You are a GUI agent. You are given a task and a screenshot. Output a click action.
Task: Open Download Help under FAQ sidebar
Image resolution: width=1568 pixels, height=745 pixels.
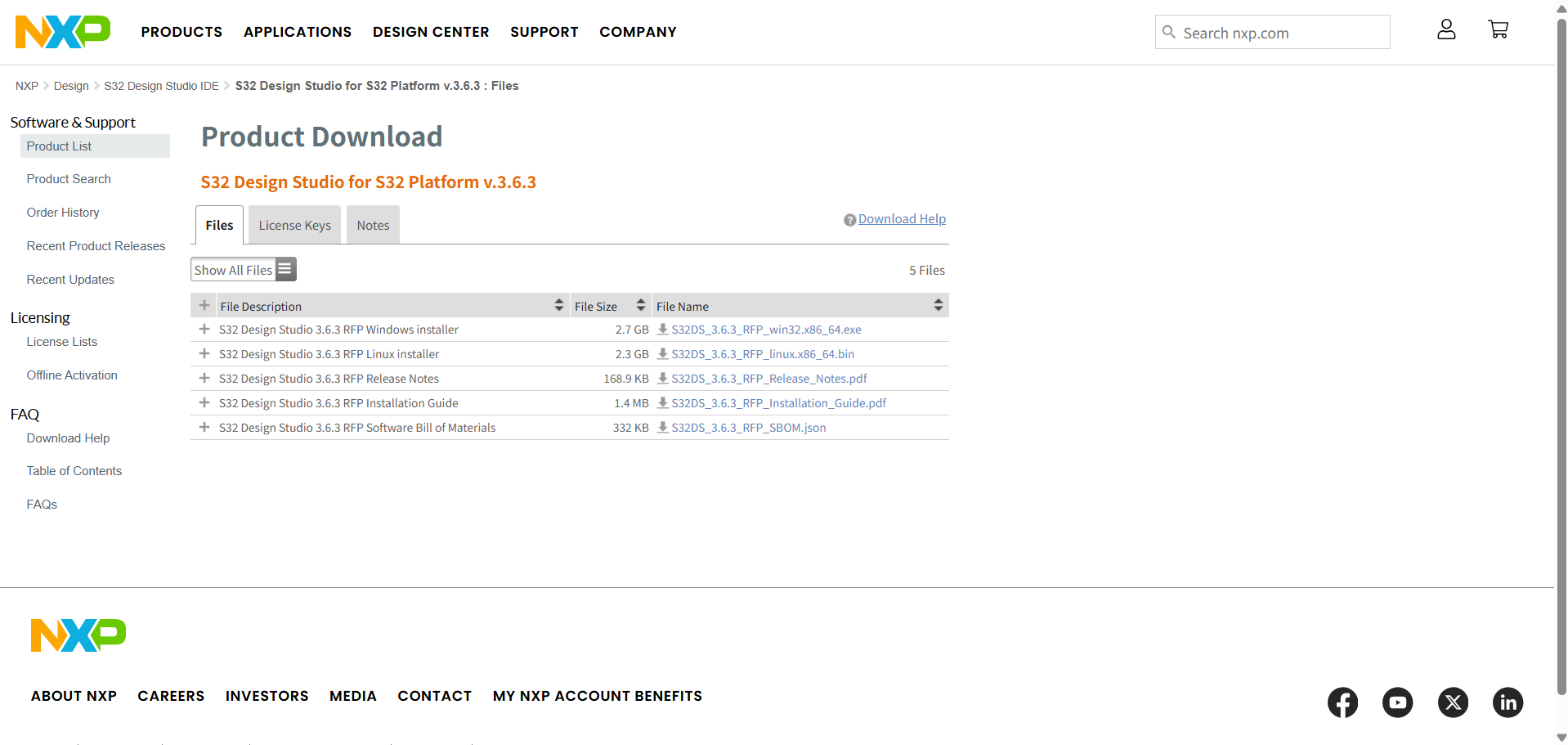68,438
